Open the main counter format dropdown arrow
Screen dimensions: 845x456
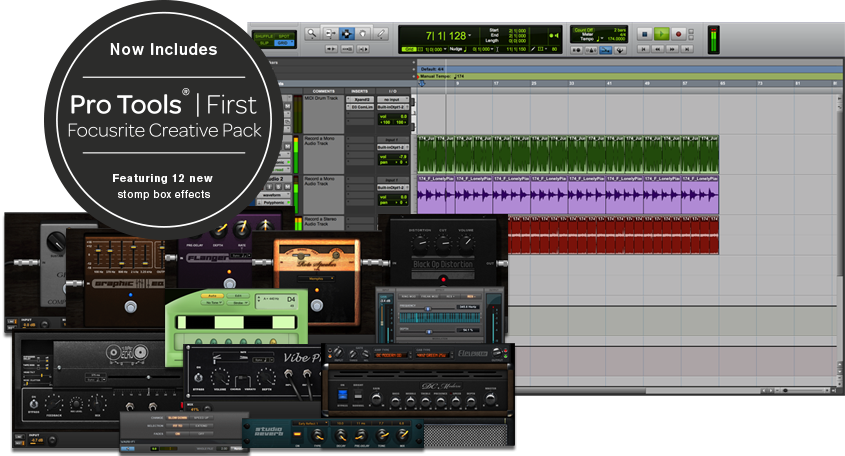469,36
